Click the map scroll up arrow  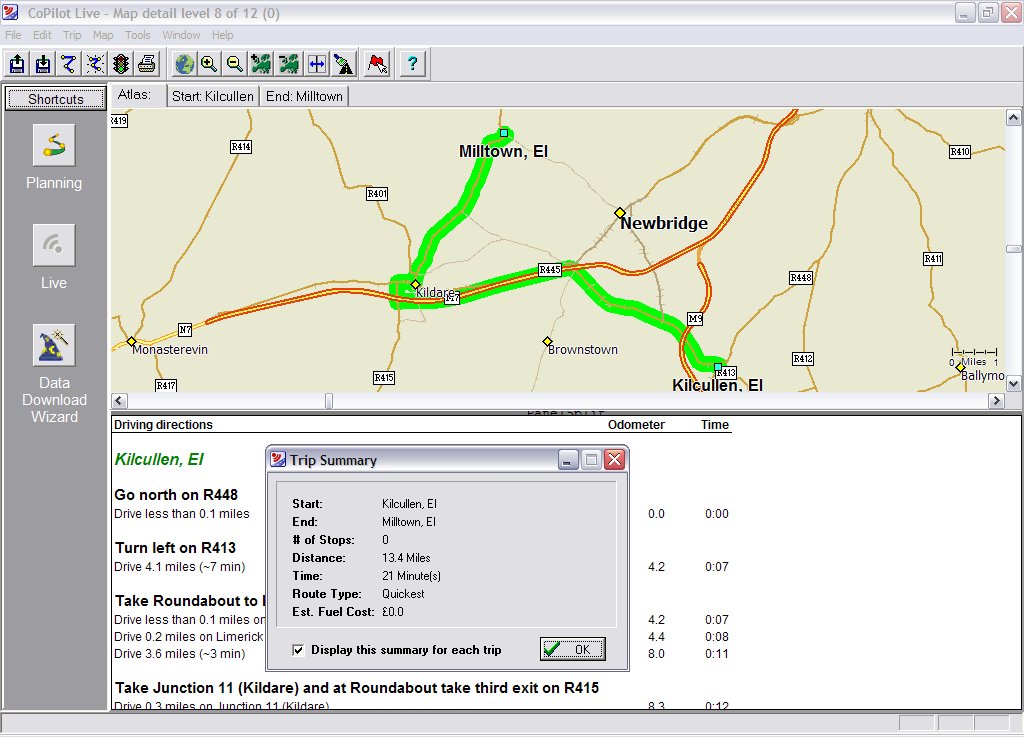[x=1014, y=118]
